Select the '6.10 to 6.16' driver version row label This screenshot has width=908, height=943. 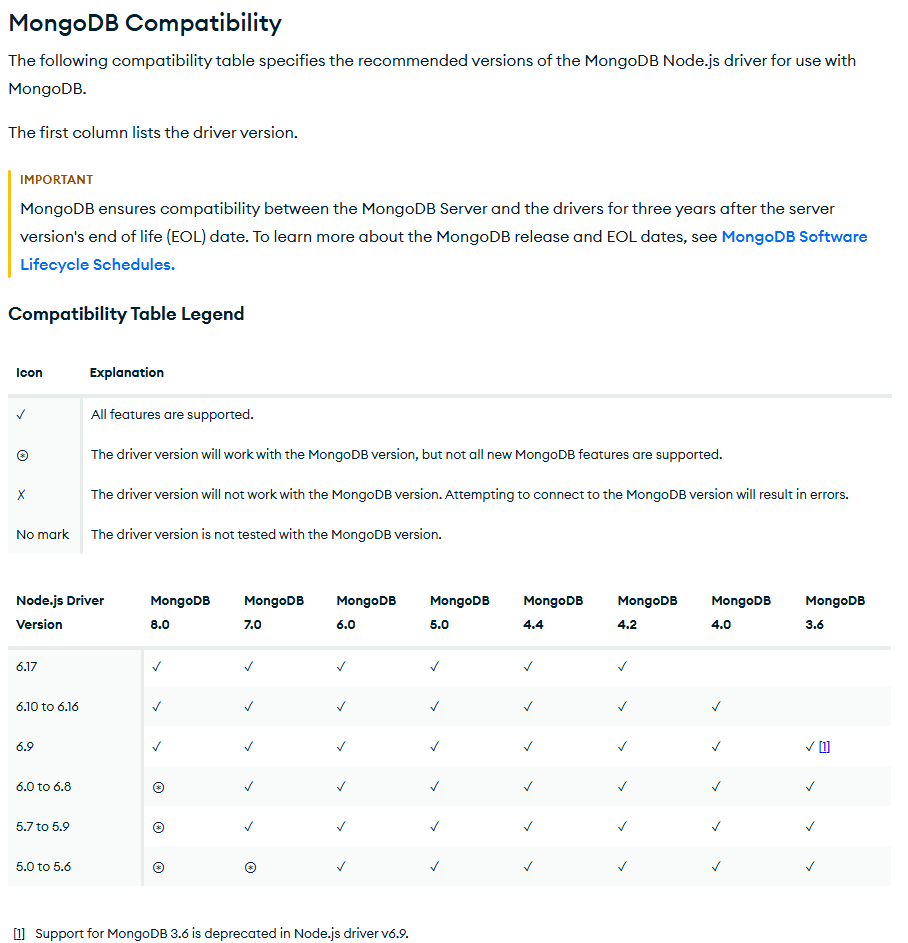point(47,706)
